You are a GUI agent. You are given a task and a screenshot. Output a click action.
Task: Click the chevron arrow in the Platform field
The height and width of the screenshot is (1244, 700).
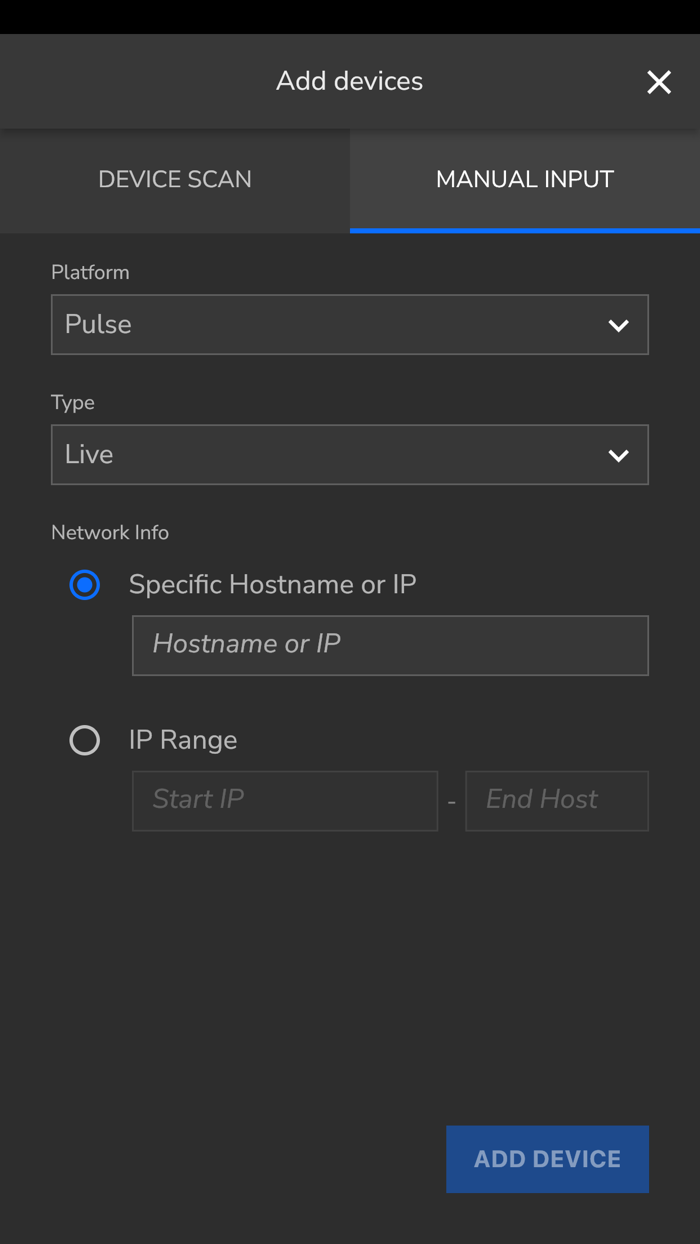click(619, 325)
